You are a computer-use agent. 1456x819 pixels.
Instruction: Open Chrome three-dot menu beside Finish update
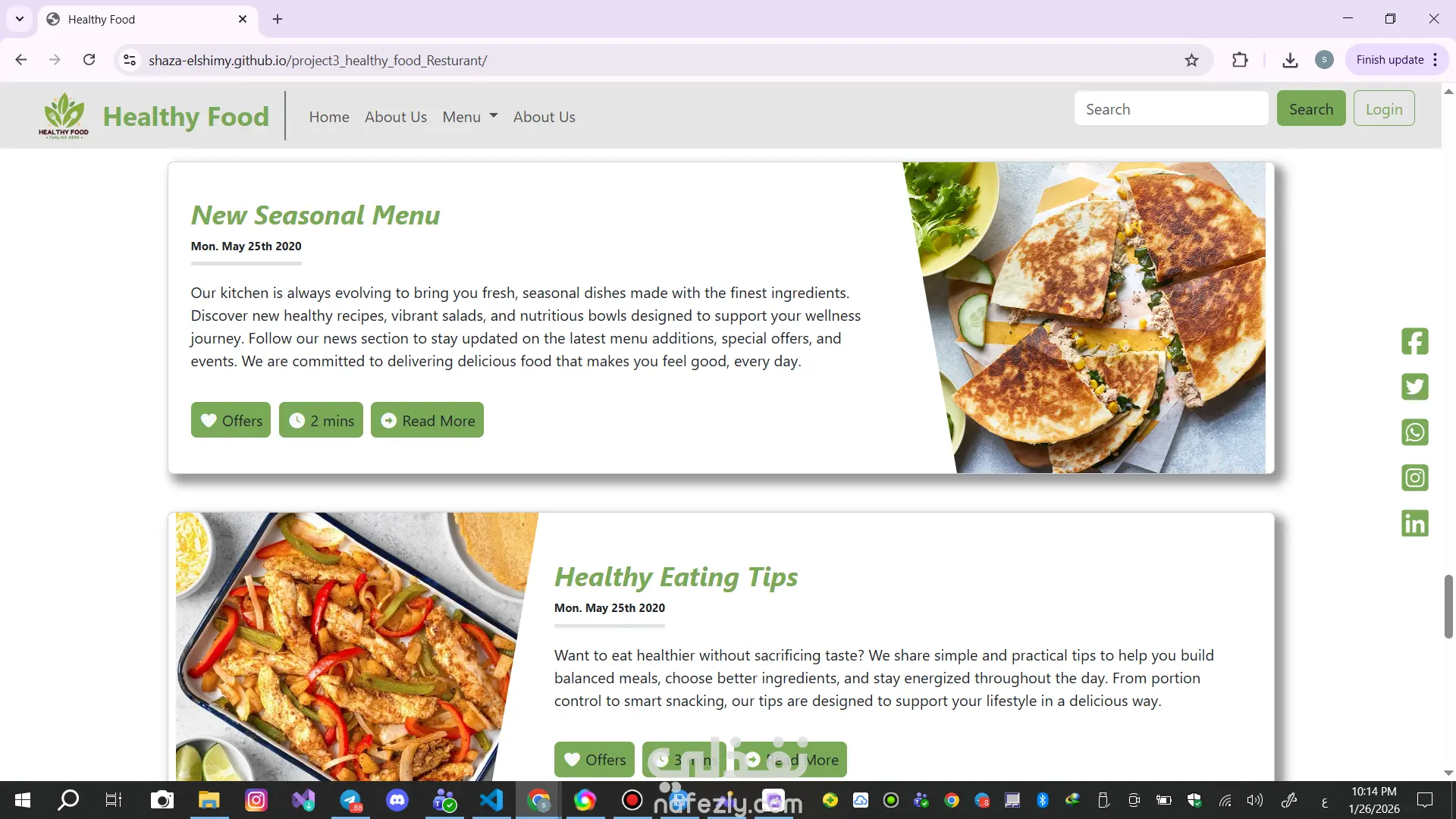pos(1436,60)
